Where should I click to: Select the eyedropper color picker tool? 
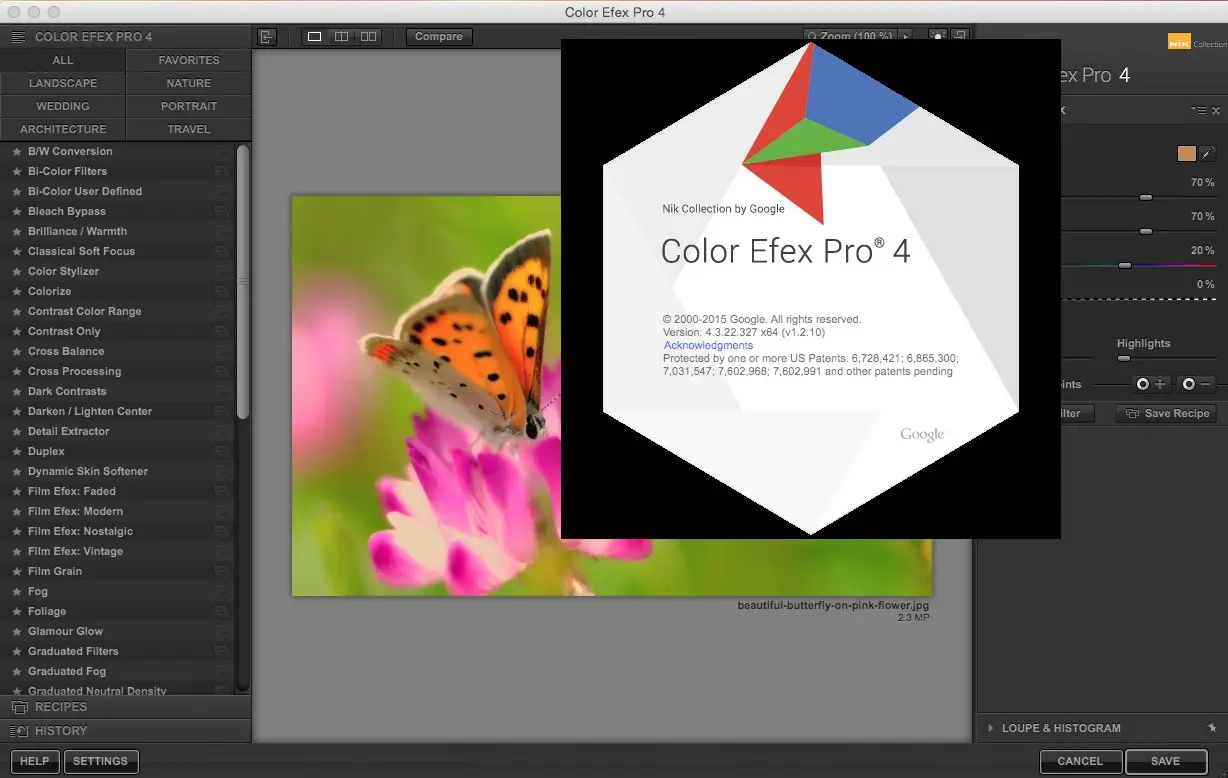(1208, 154)
